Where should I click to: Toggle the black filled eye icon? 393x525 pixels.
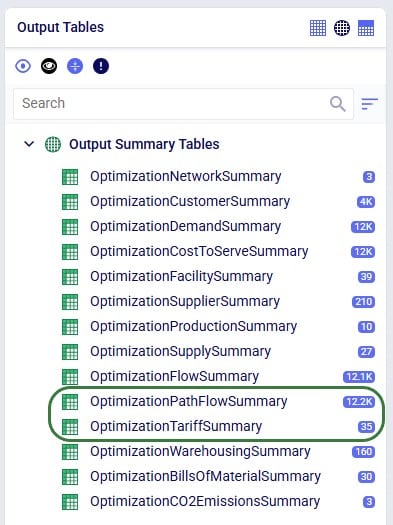49,66
